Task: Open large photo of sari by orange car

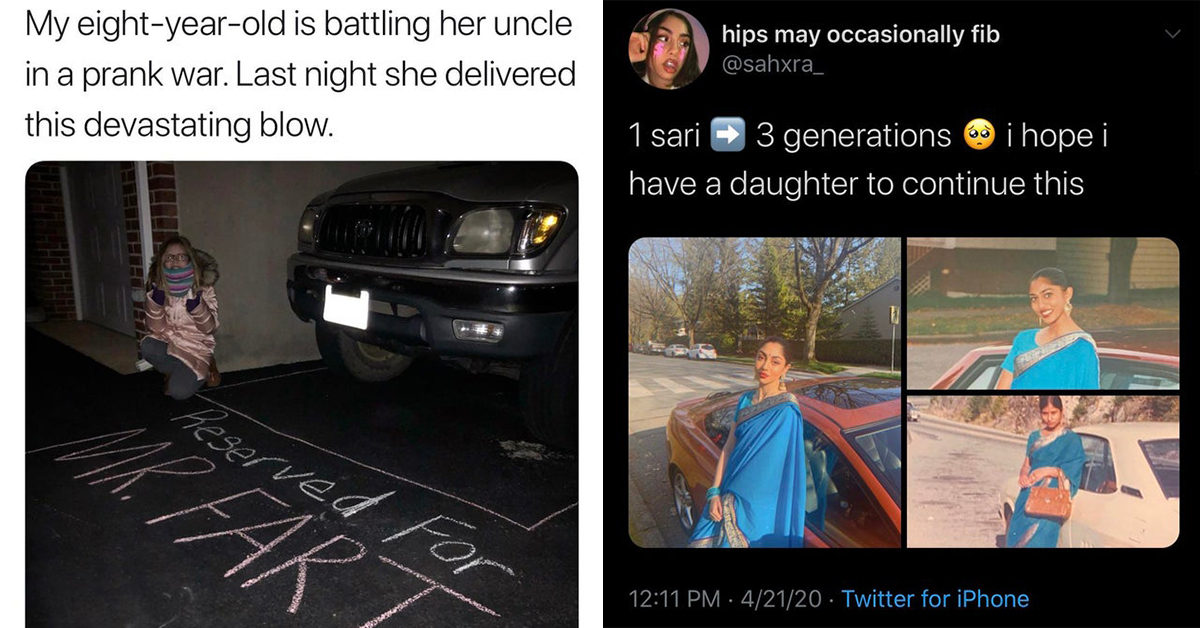Action: [x=765, y=393]
